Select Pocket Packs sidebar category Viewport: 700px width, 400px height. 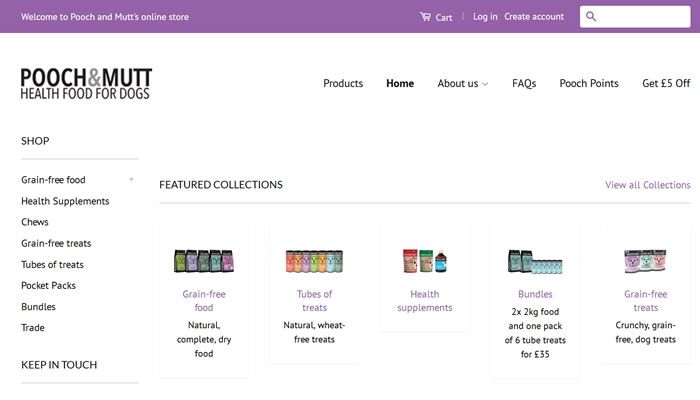point(48,286)
